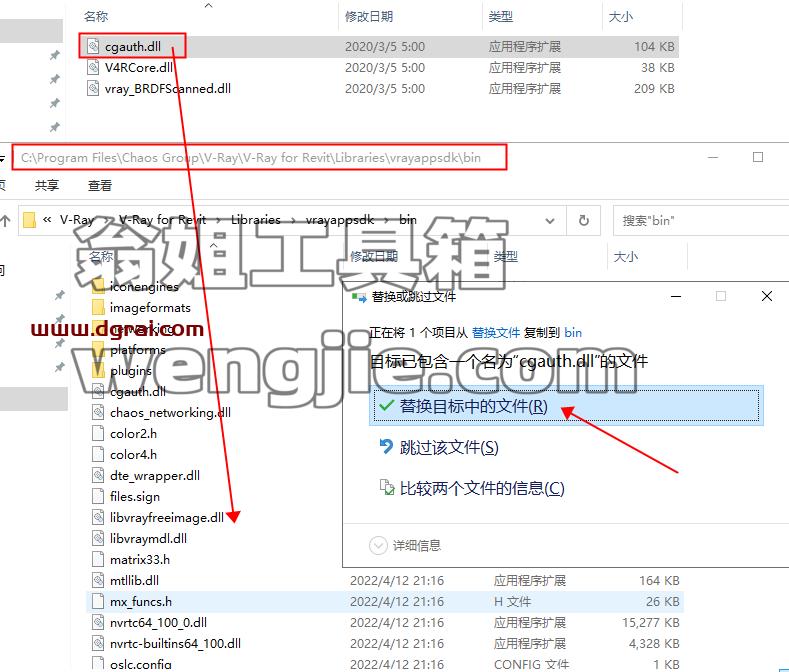Select nvrtc64_100_0.dll file
This screenshot has height=672, width=789.
click(159, 623)
